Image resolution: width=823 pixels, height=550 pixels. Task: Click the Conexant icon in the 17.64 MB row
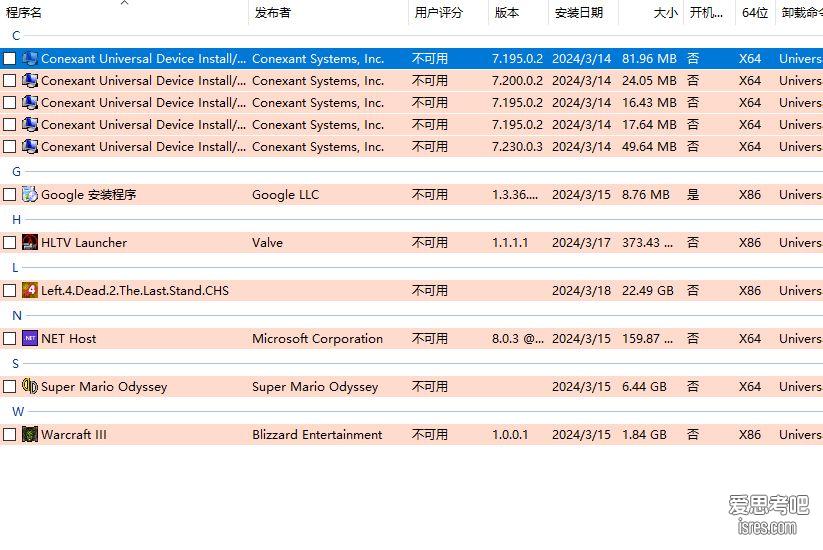(x=30, y=124)
